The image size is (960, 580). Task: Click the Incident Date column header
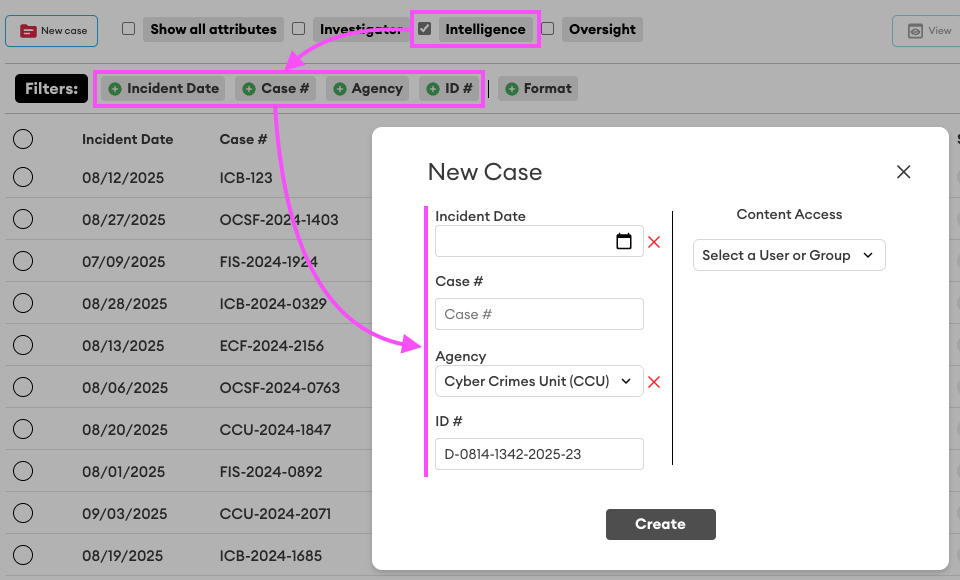[x=127, y=139]
